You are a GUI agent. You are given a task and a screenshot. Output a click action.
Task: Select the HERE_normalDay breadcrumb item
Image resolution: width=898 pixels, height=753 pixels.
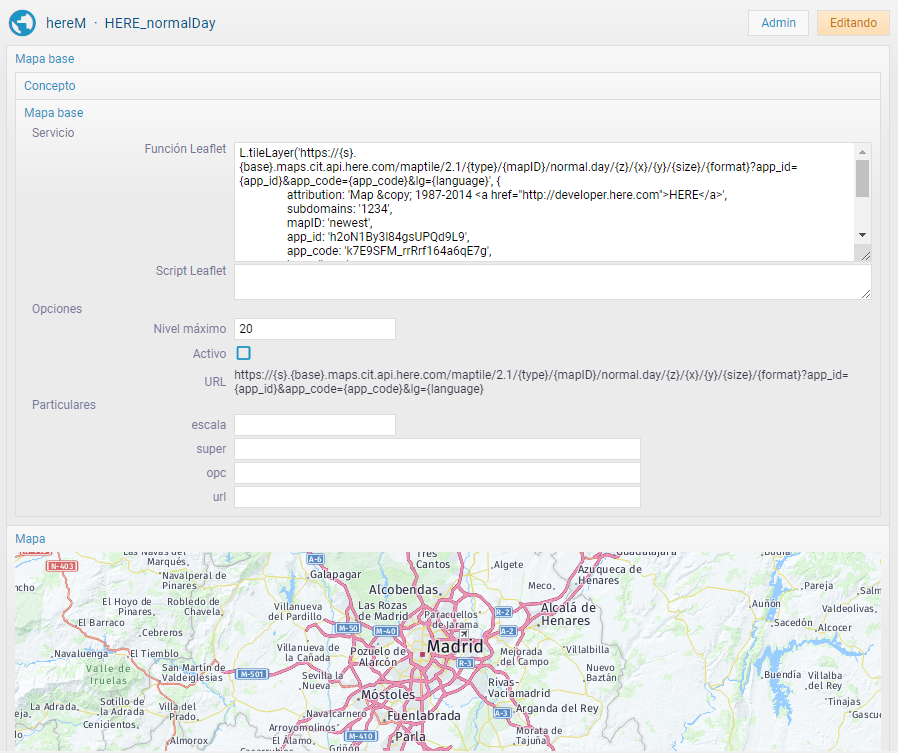coord(160,23)
